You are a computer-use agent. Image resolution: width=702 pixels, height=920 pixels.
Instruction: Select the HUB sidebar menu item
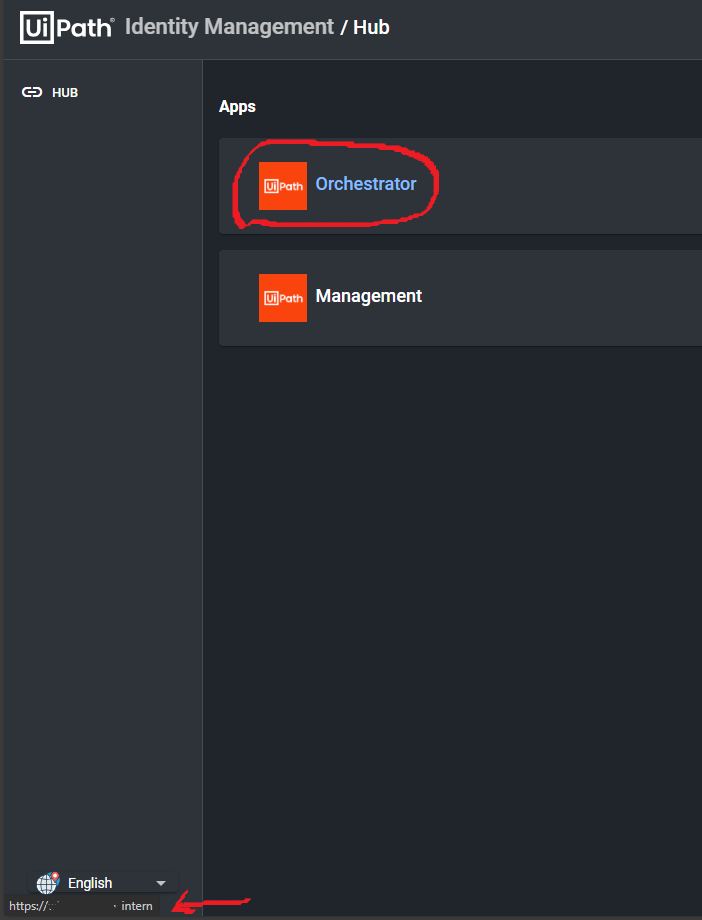coord(50,92)
